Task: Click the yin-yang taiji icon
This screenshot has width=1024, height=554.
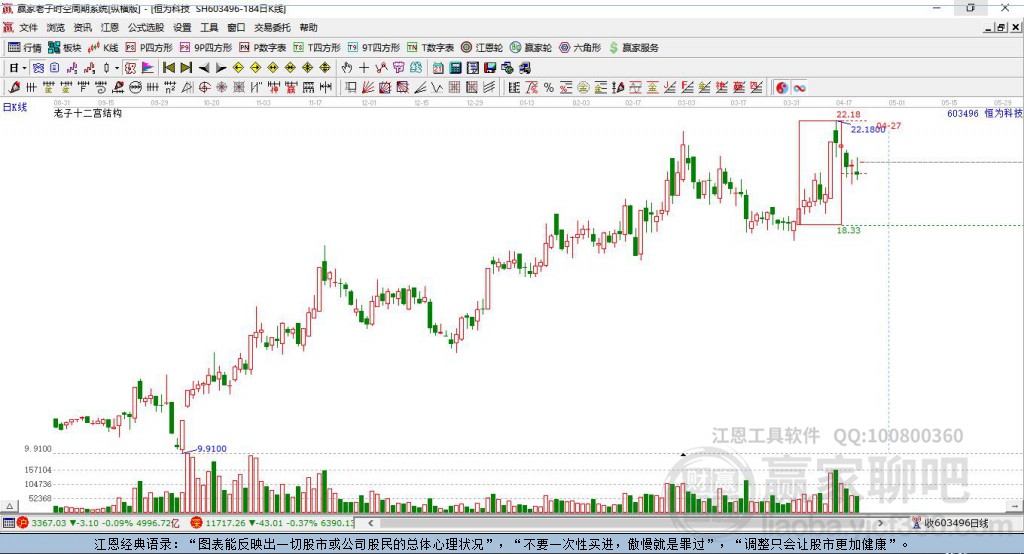Action: click(x=782, y=87)
